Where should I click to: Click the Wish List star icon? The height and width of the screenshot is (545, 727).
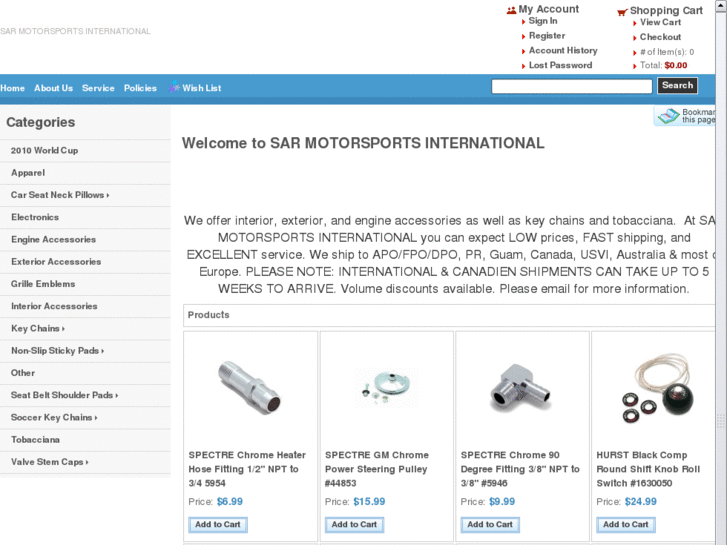click(174, 86)
